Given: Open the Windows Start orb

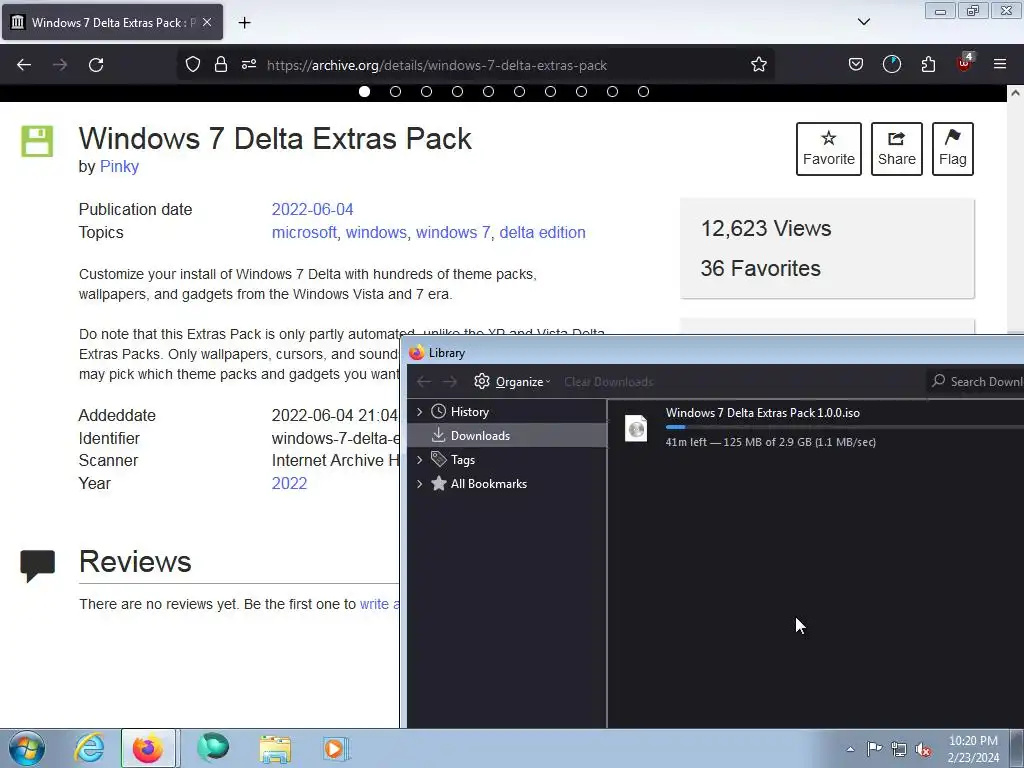Looking at the screenshot, I should [27, 748].
